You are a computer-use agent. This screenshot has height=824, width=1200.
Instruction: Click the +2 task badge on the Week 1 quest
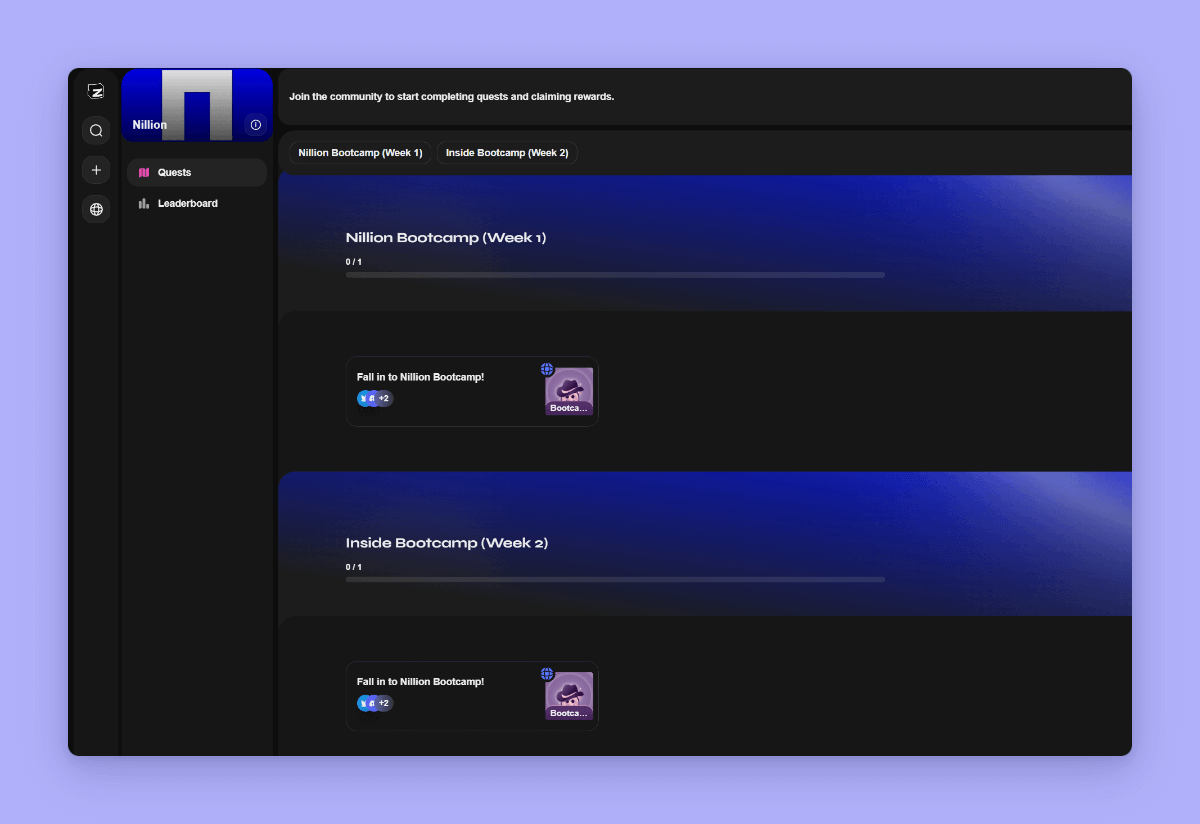[x=383, y=398]
